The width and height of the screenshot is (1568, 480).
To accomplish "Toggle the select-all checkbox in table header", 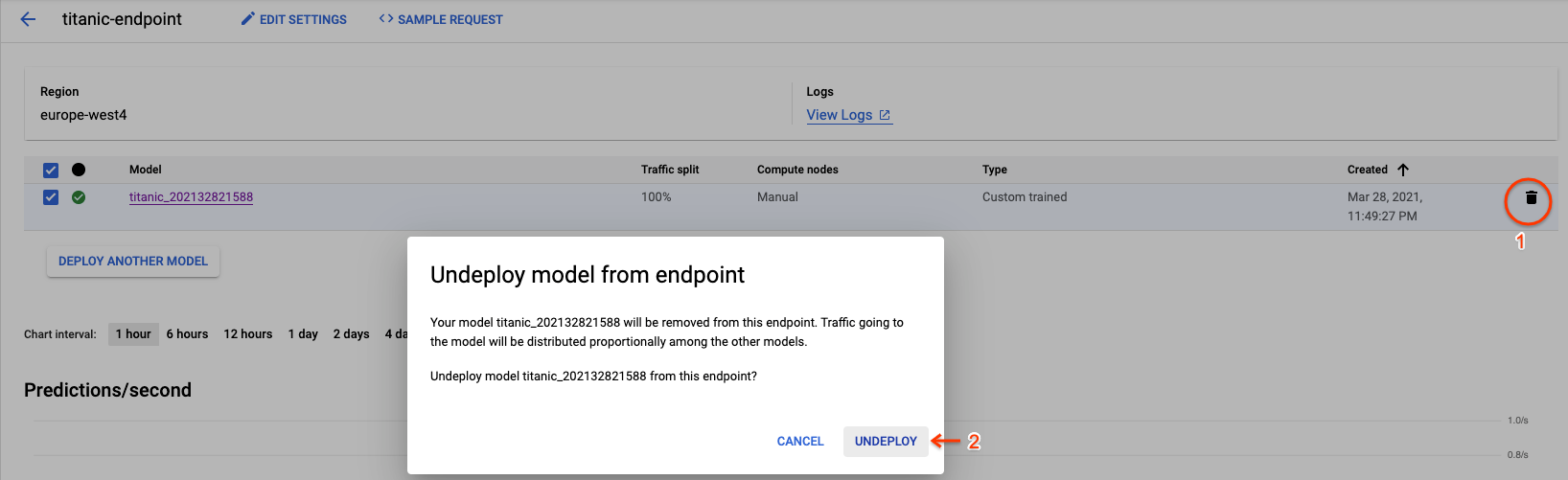I will tap(51, 171).
